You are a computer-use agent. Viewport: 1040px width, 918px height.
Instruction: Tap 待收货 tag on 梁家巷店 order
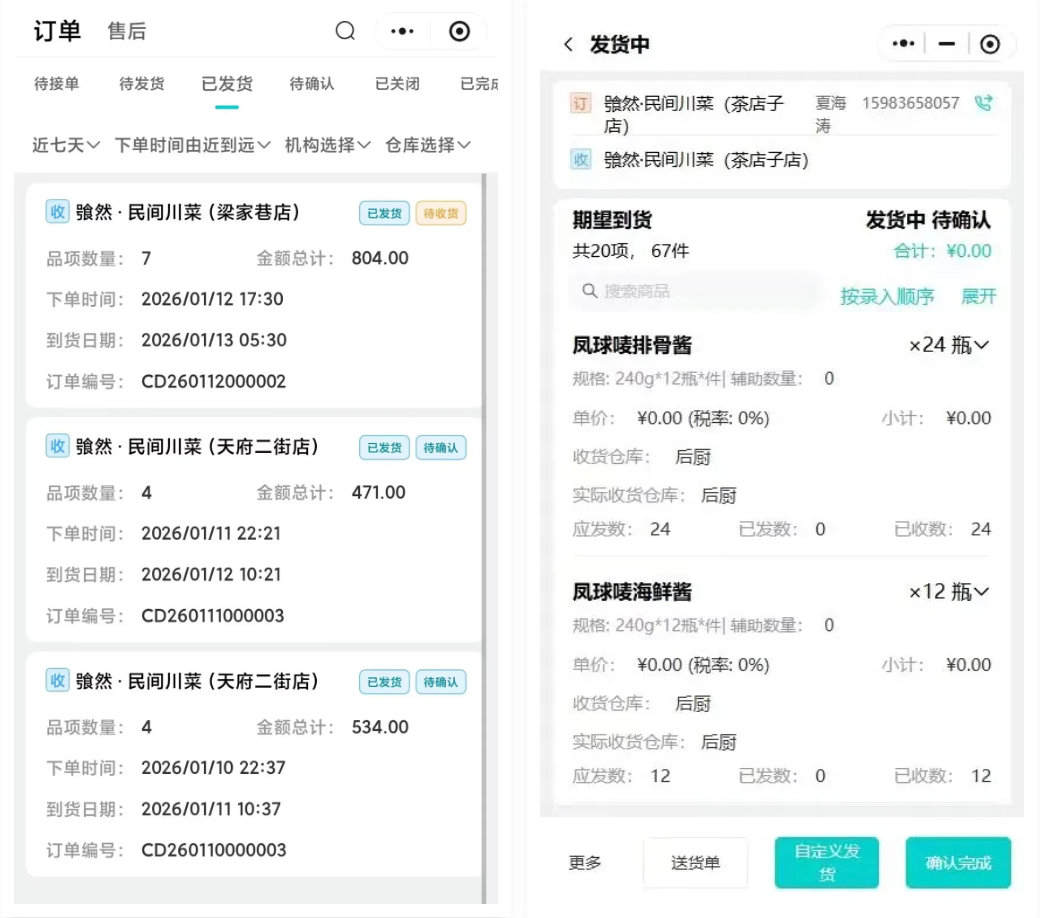441,213
